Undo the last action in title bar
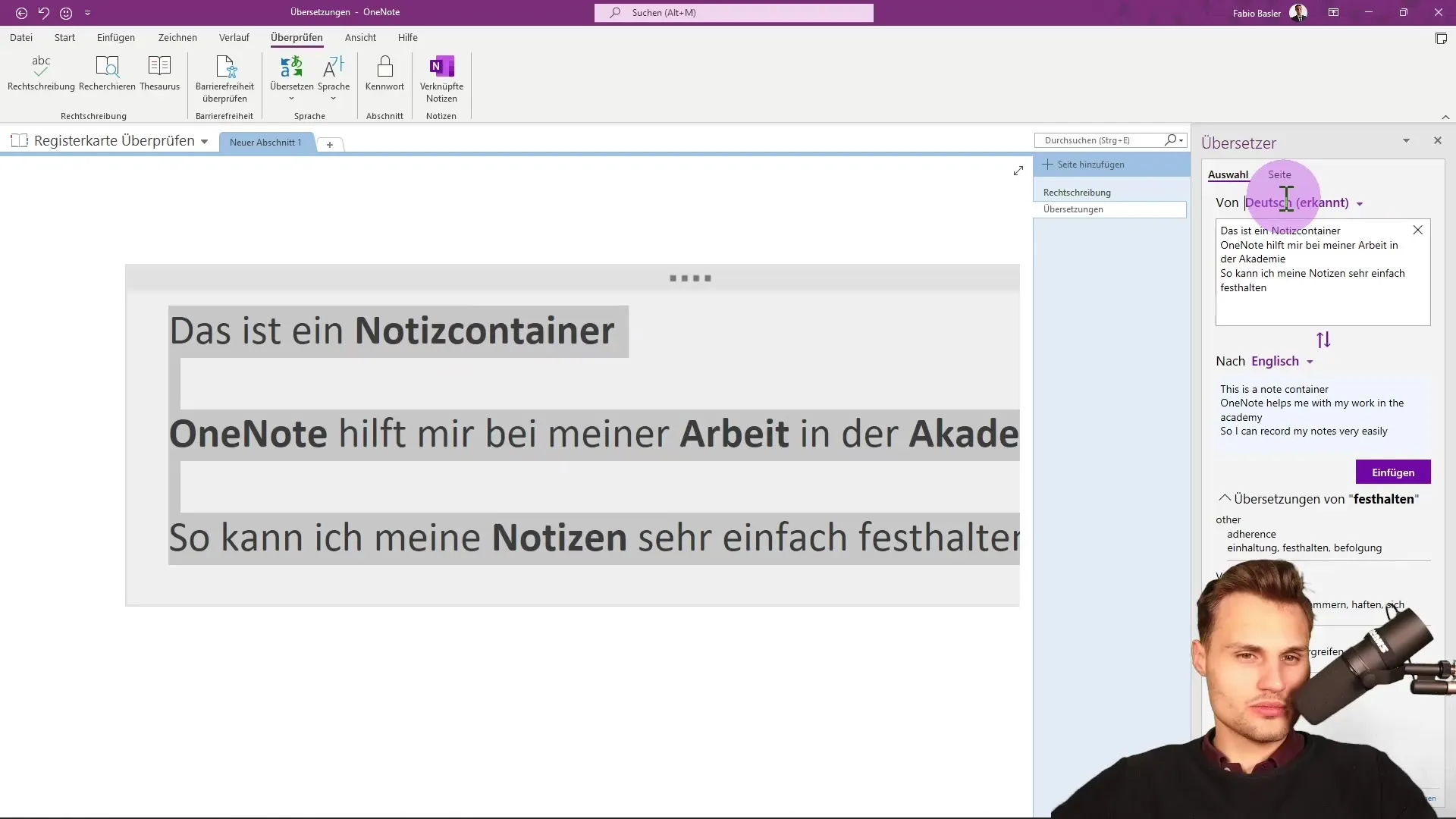This screenshot has height=819, width=1456. [44, 13]
